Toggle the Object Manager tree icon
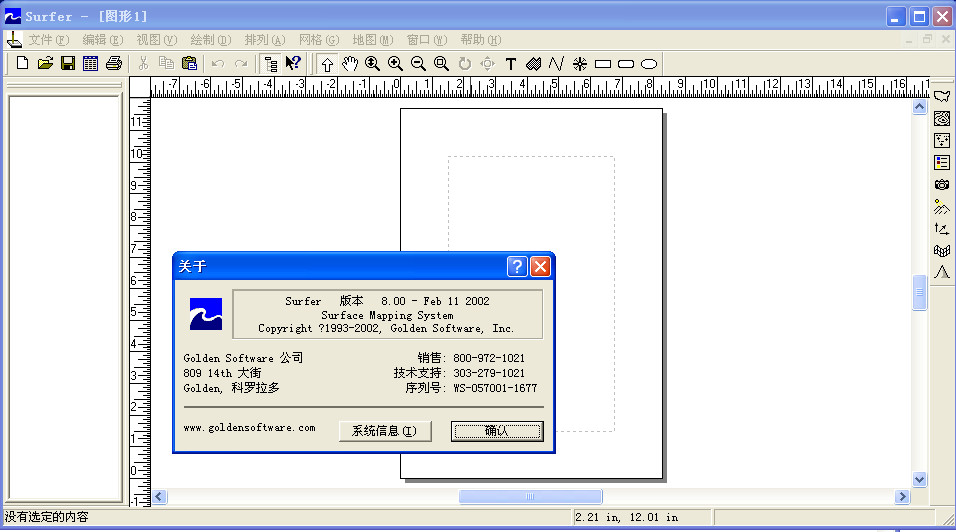This screenshot has height=532, width=956. (270, 63)
